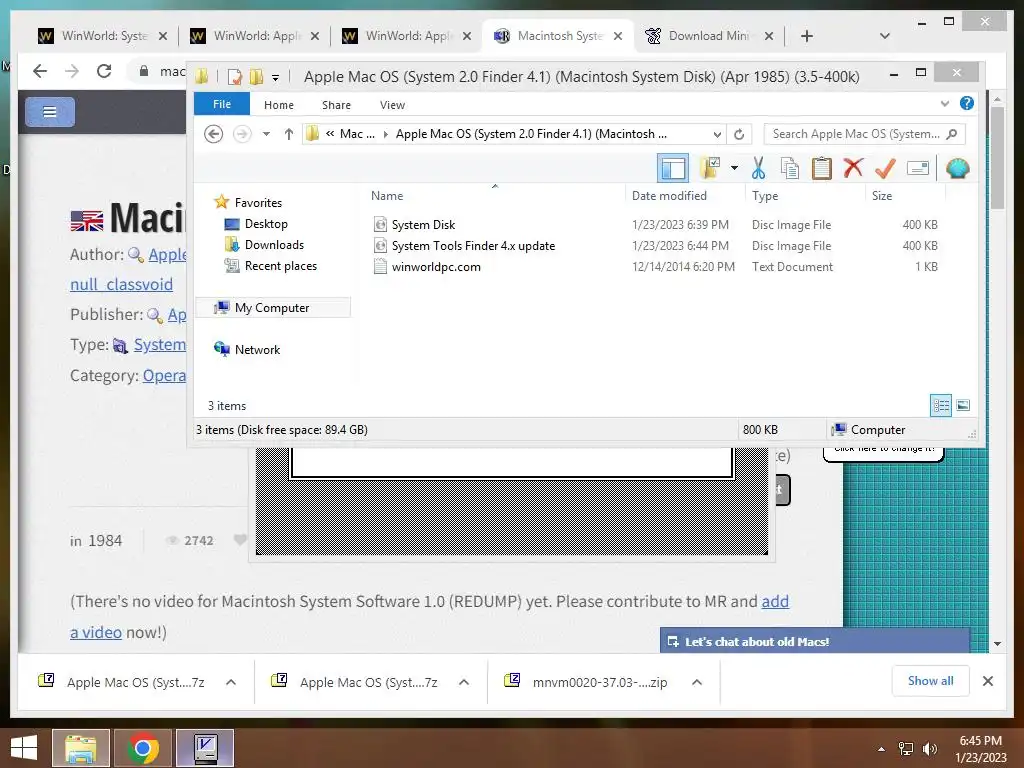The height and width of the screenshot is (768, 1024).
Task: Open Explorer recent locations dropdown
Action: click(266, 134)
